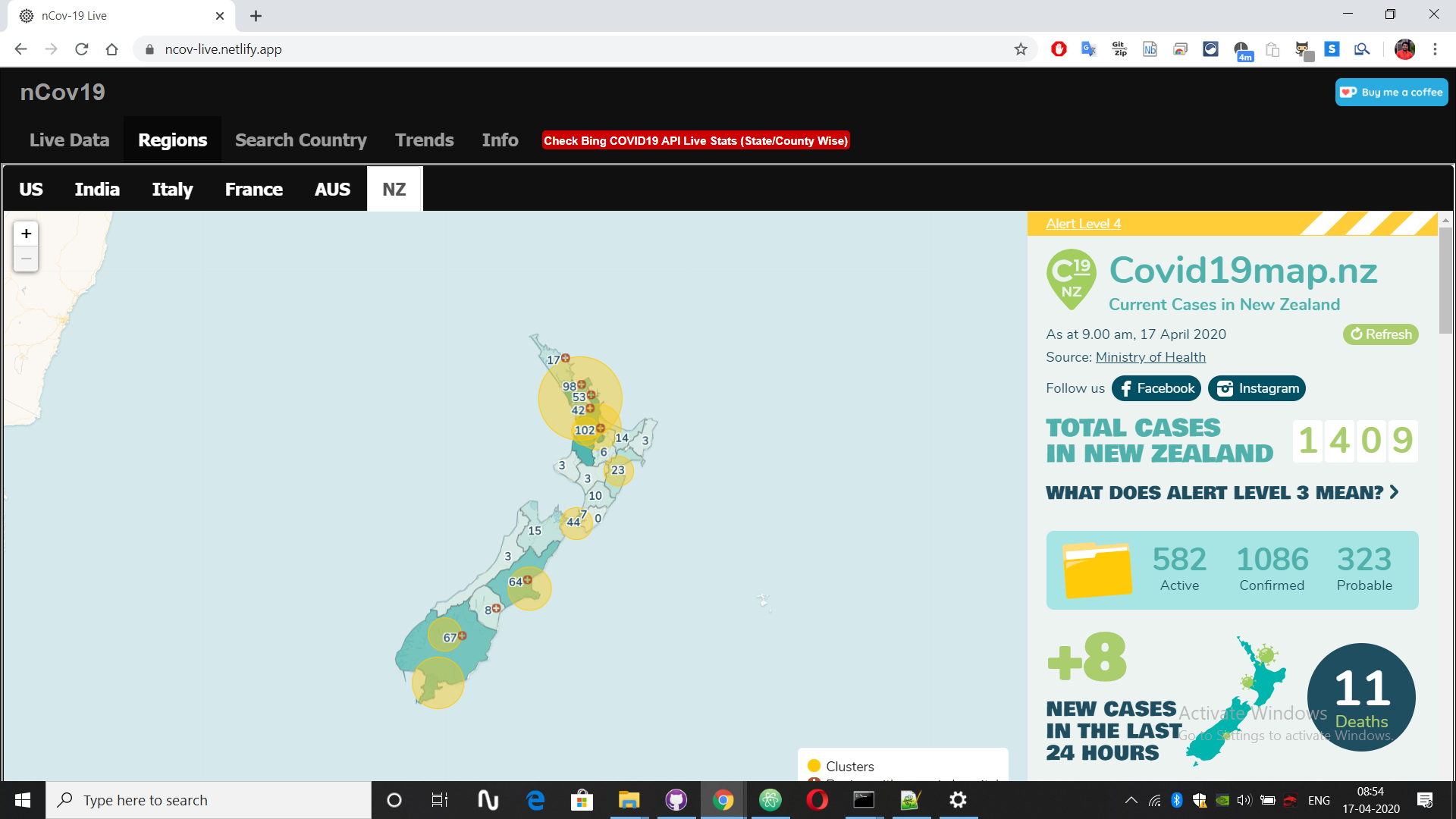Zoom out on the map
The width and height of the screenshot is (1456, 819).
click(26, 259)
